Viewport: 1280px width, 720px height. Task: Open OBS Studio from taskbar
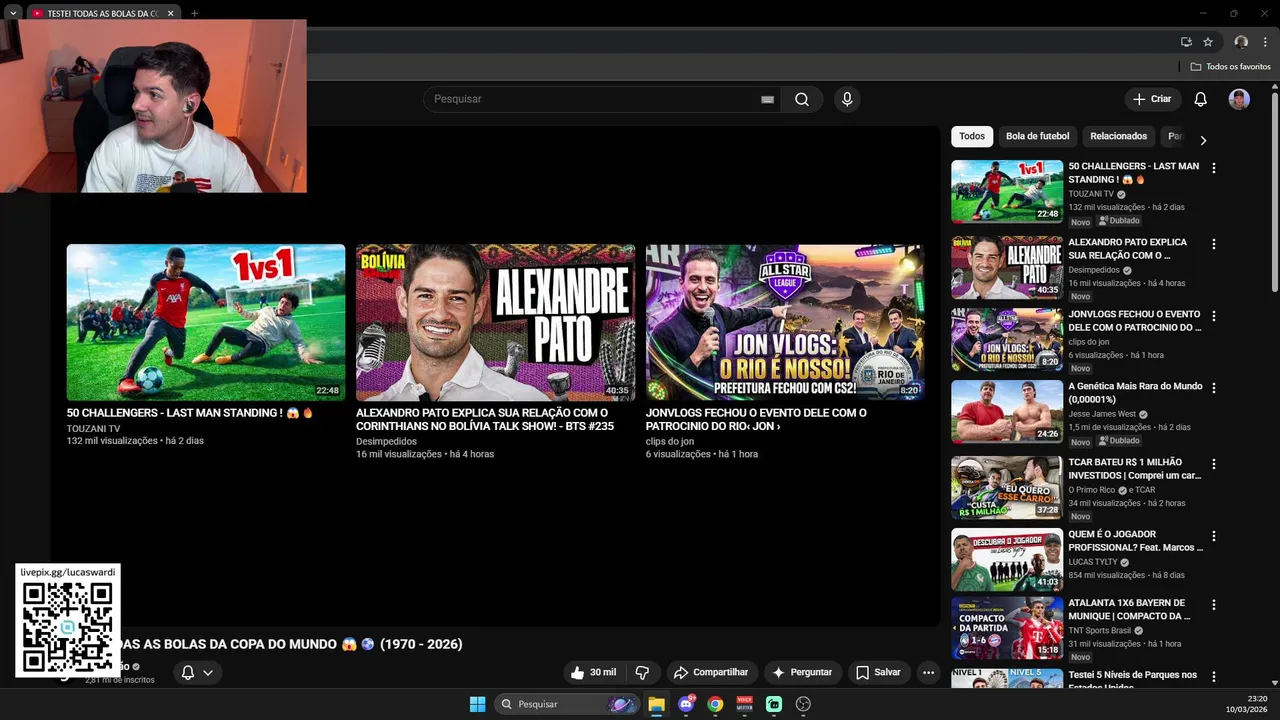click(803, 704)
